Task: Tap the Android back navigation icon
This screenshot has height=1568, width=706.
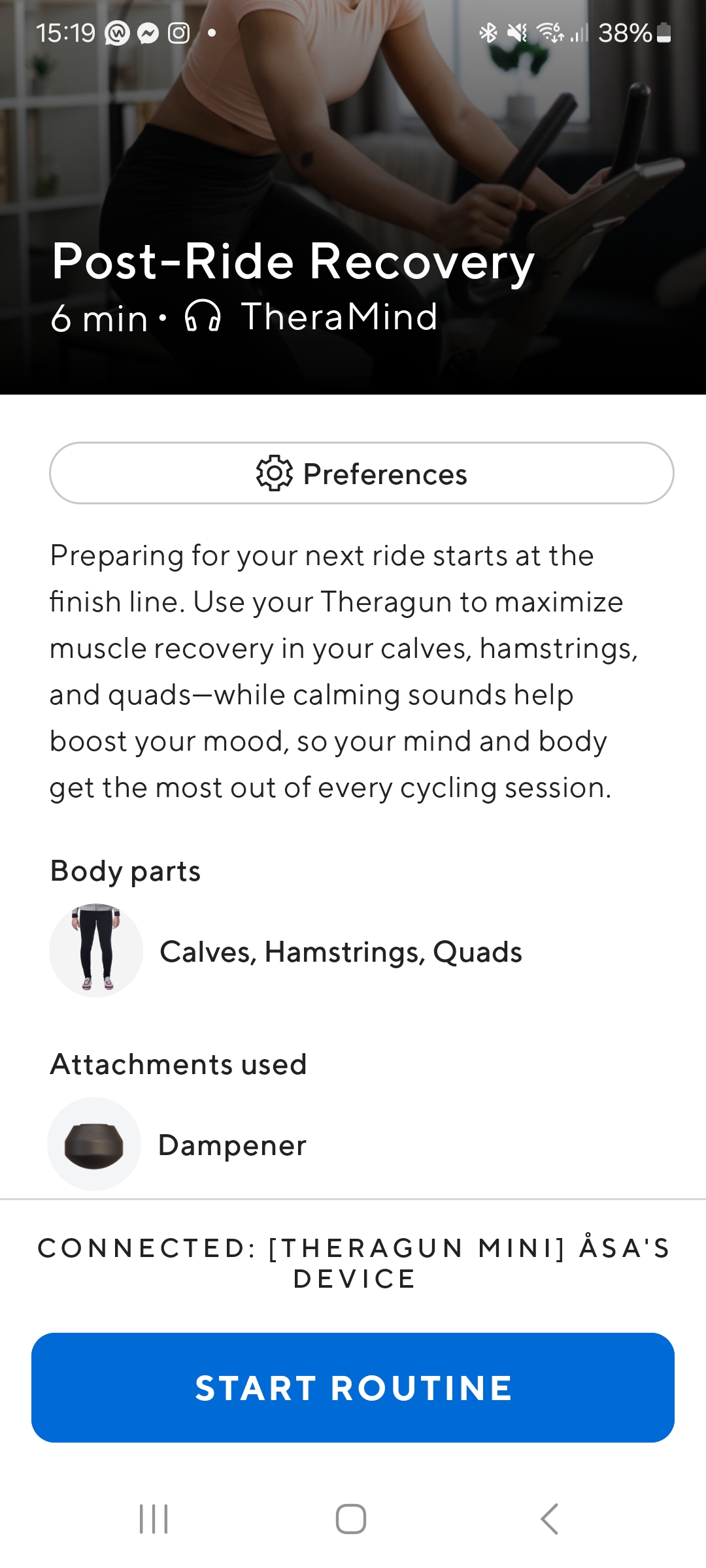Action: pos(550,1518)
